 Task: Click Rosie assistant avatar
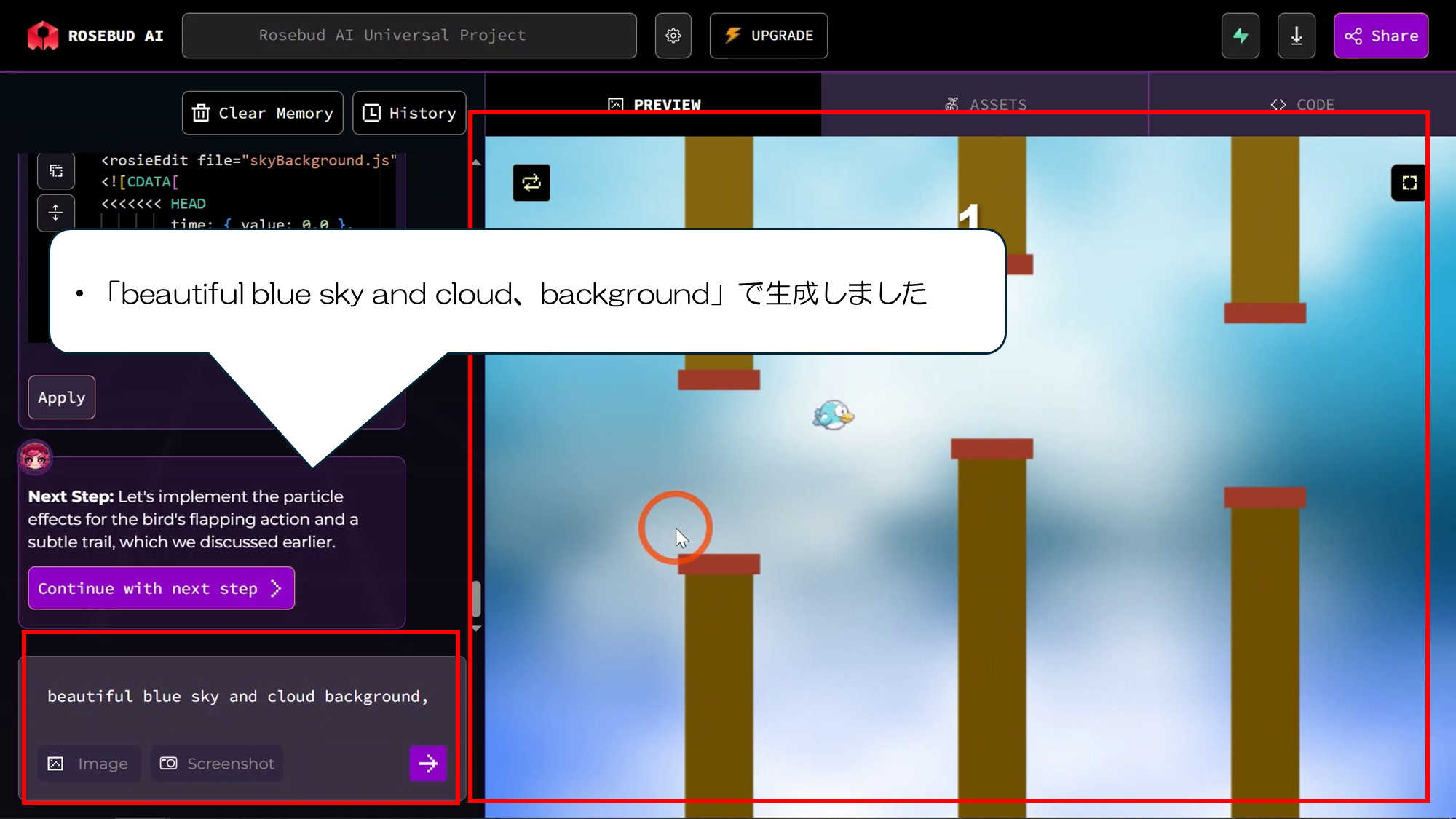click(x=35, y=456)
